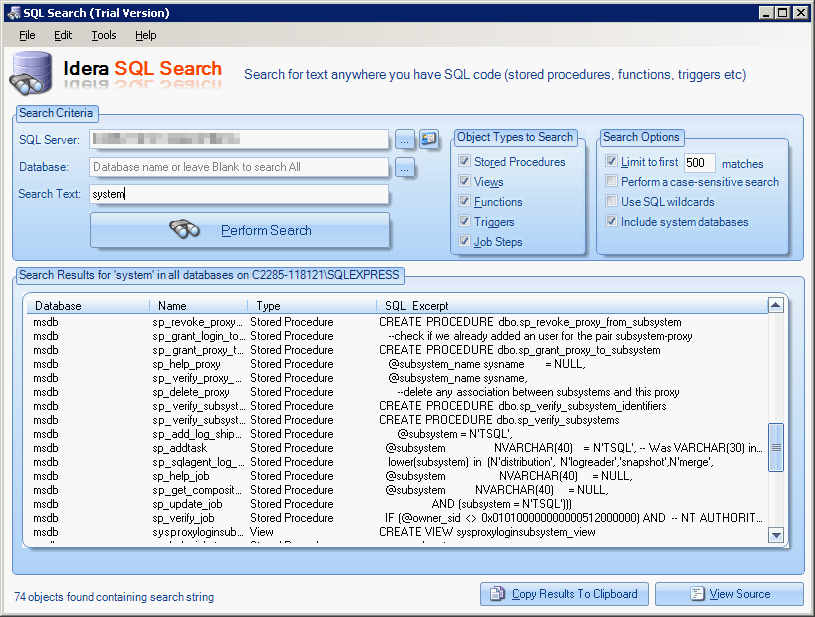Viewport: 815px width, 617px height.
Task: Open the Help menu
Action: [x=146, y=35]
